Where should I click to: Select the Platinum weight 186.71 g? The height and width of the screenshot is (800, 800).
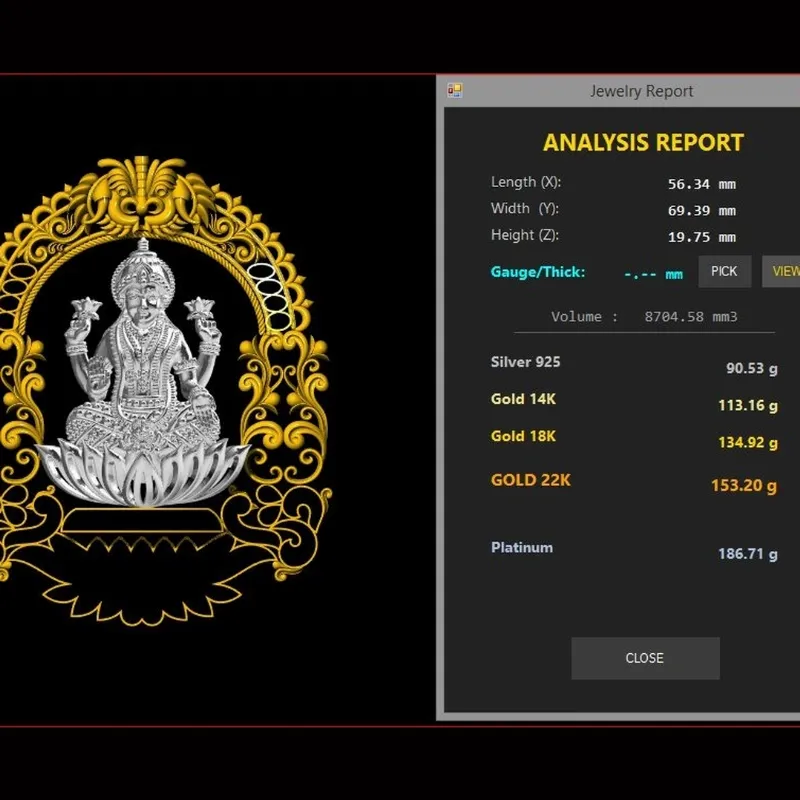pyautogui.click(x=748, y=554)
